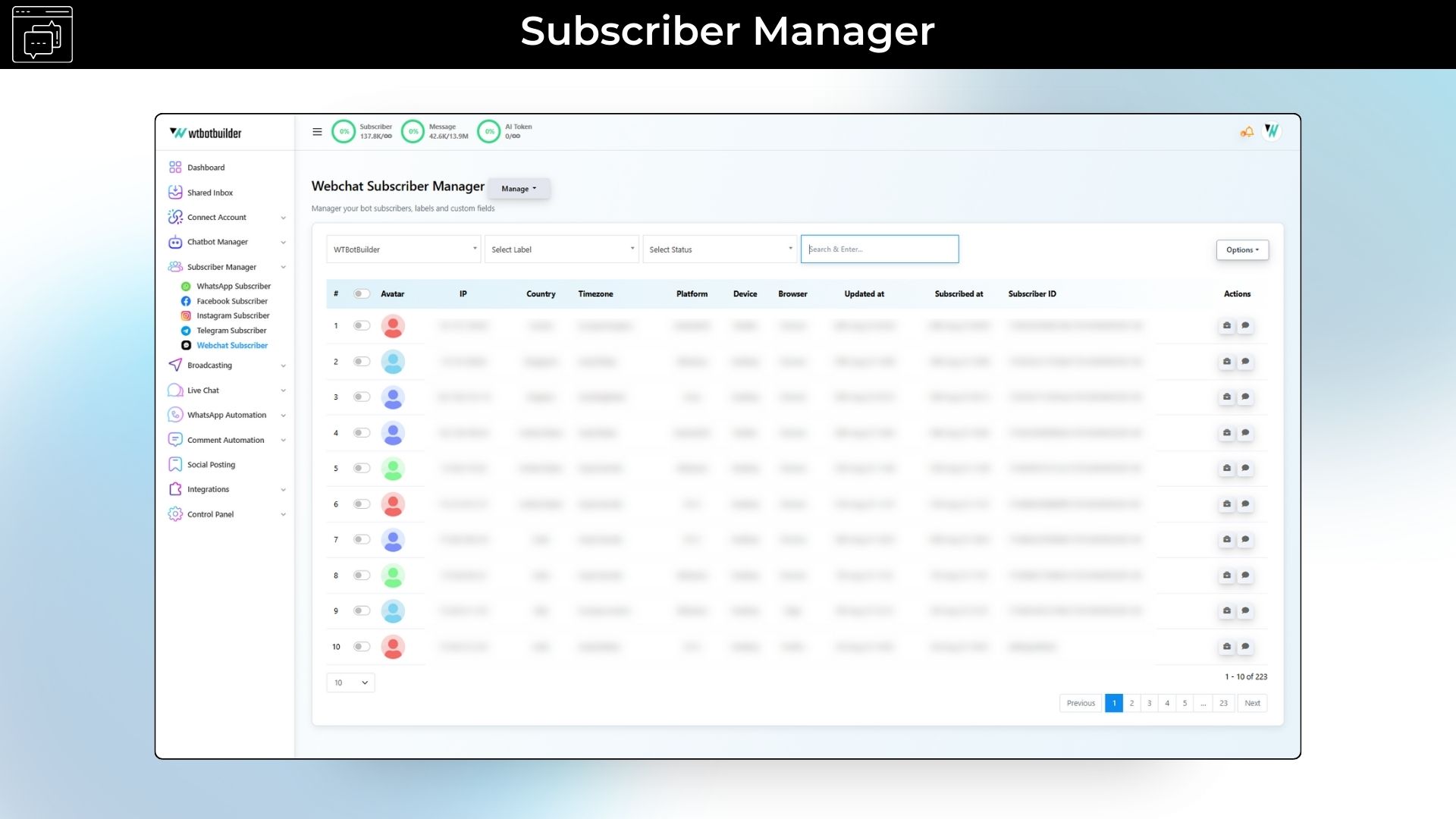Enable the toggle for subscriber row 3
The height and width of the screenshot is (819, 1456).
[362, 397]
